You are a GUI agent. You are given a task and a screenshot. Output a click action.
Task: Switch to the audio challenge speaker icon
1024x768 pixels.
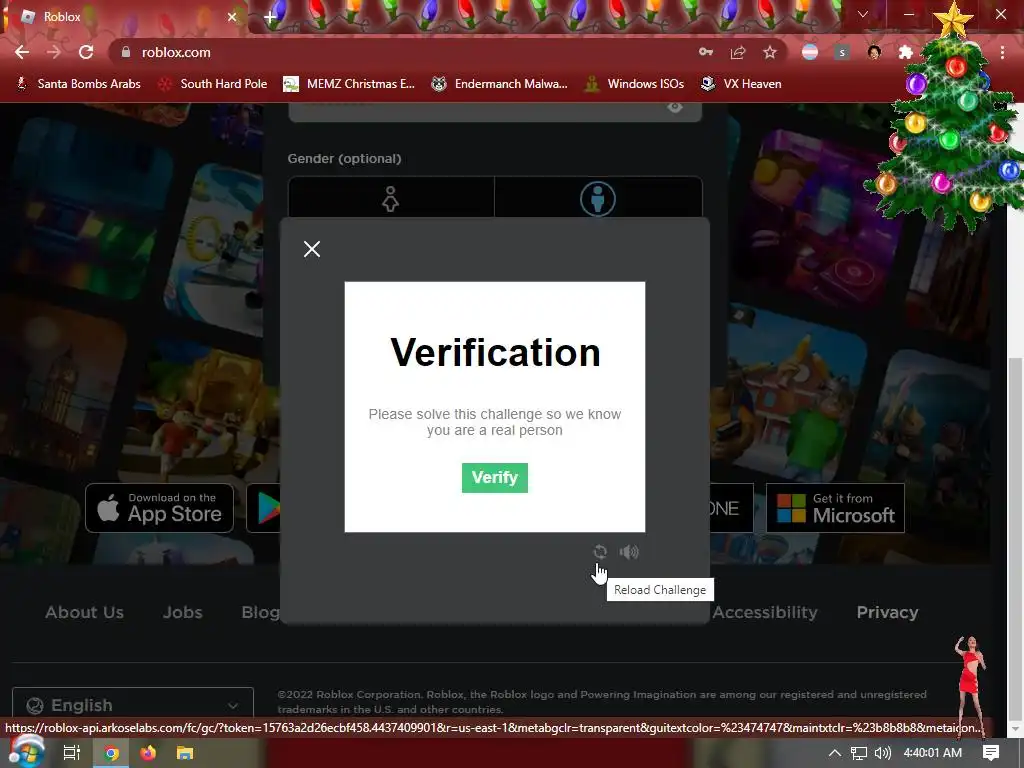point(629,552)
